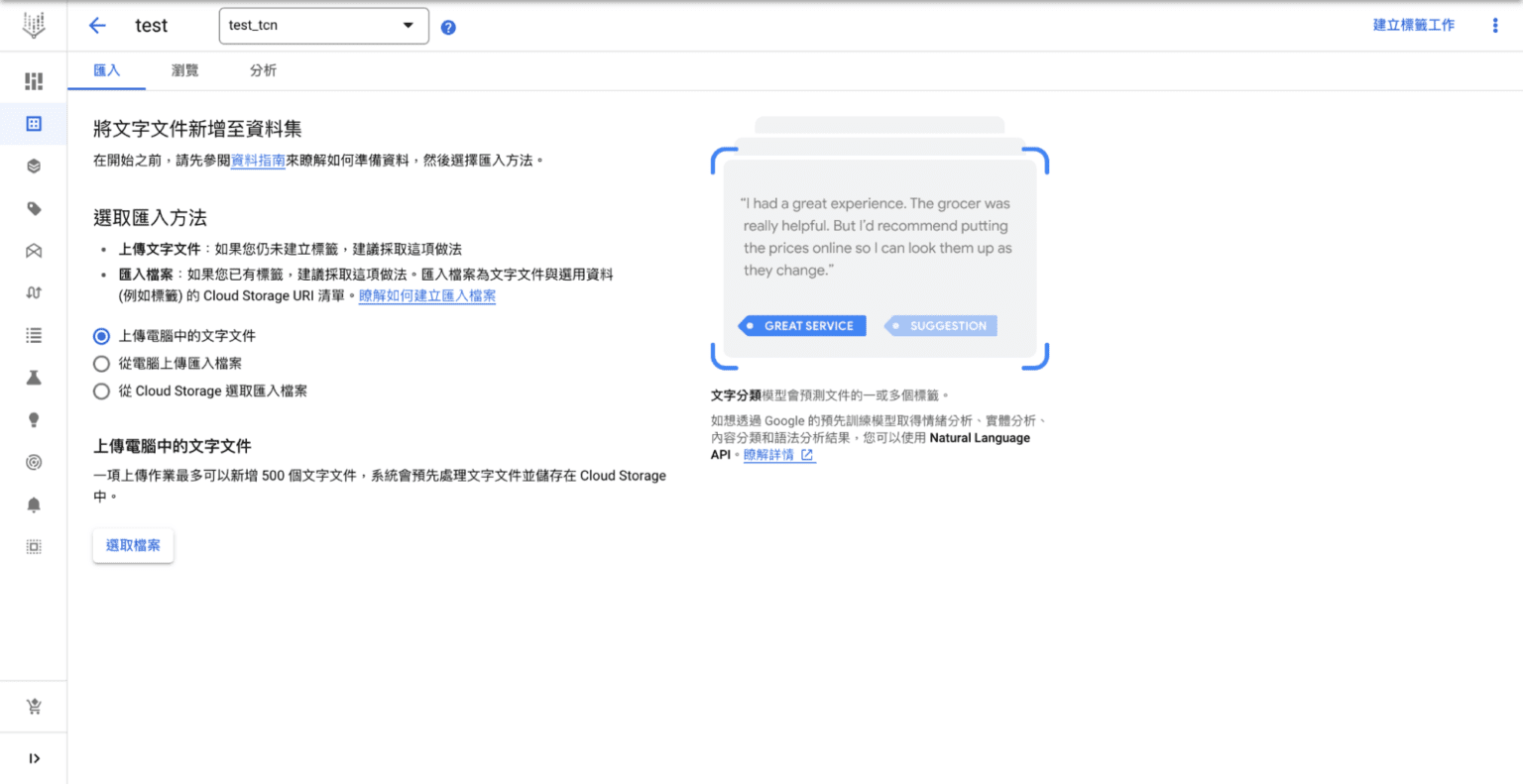The height and width of the screenshot is (784, 1523).
Task: Select 上傳電腦中的文字文件 radio option
Action: [x=100, y=335]
